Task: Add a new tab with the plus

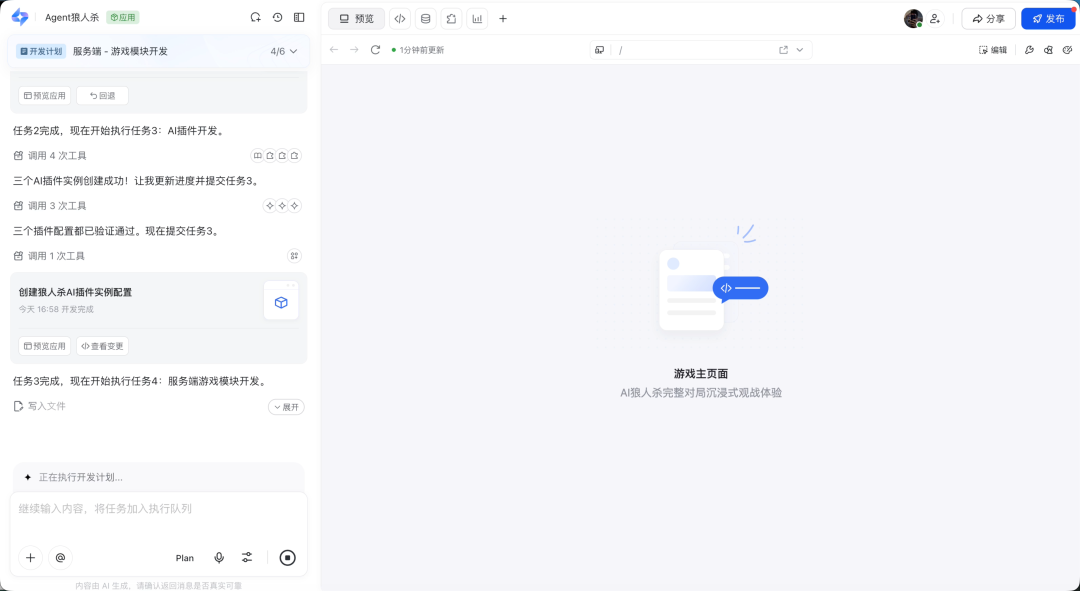Action: [x=503, y=18]
